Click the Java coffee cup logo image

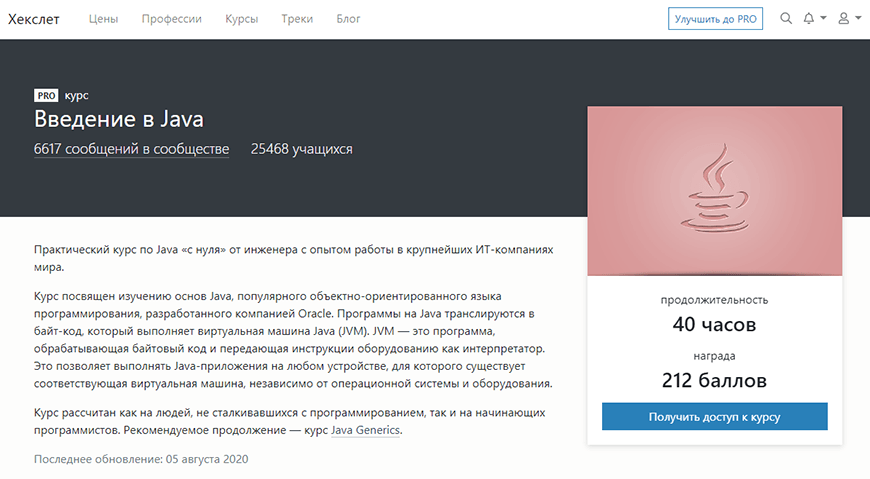click(x=714, y=190)
